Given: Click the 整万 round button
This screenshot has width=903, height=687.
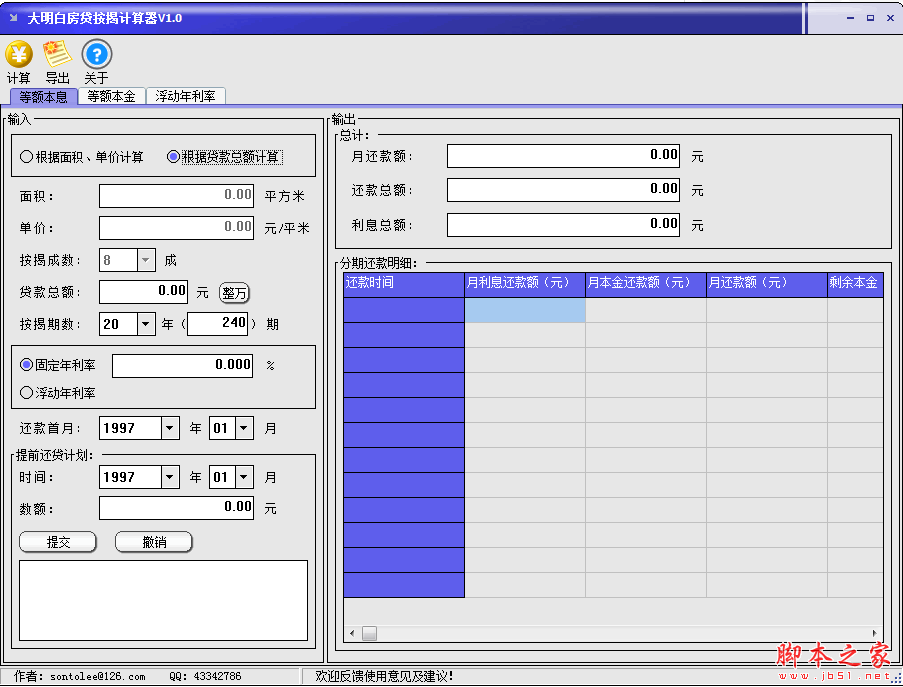Looking at the screenshot, I should (234, 293).
